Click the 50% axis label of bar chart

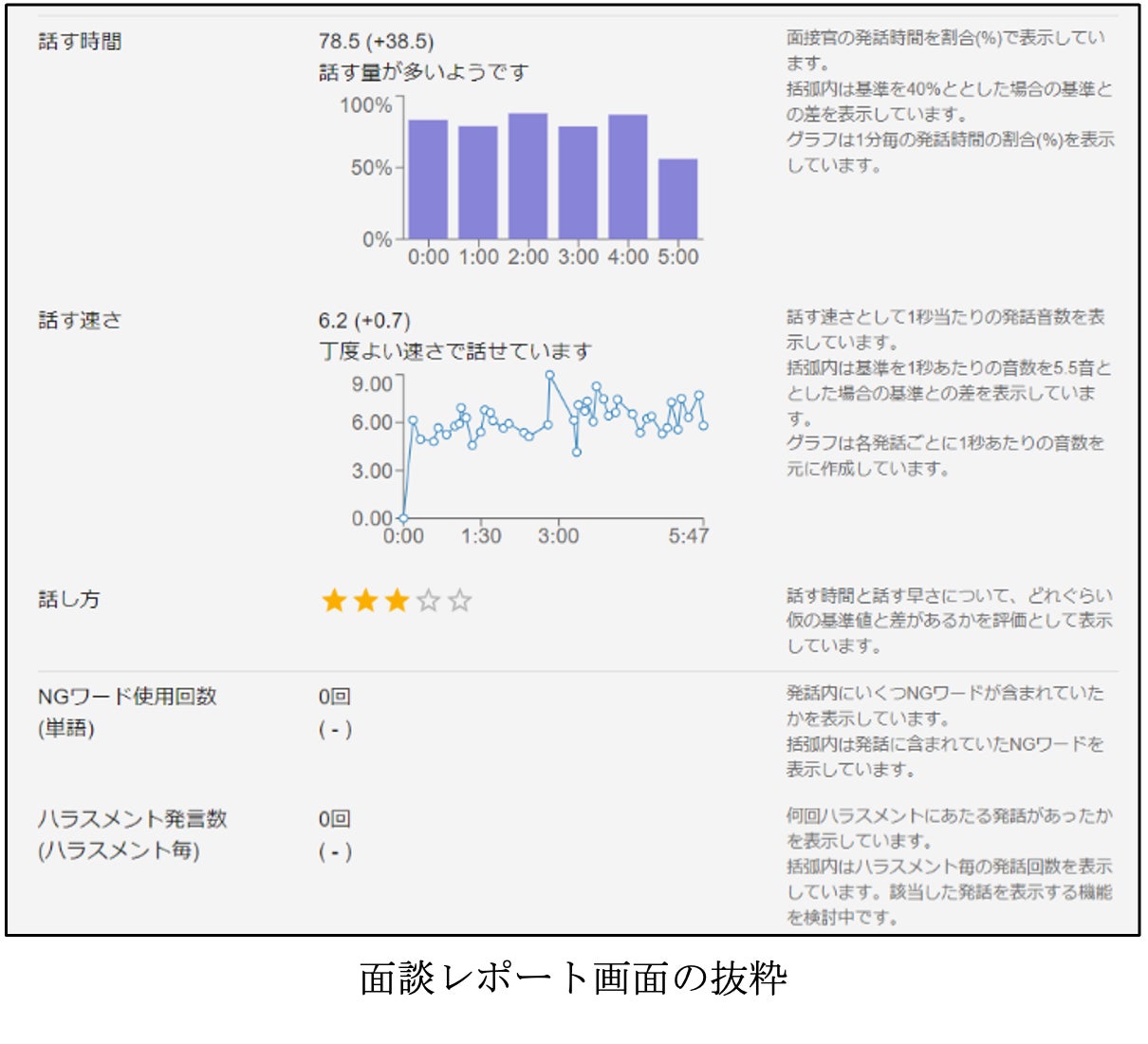(371, 168)
